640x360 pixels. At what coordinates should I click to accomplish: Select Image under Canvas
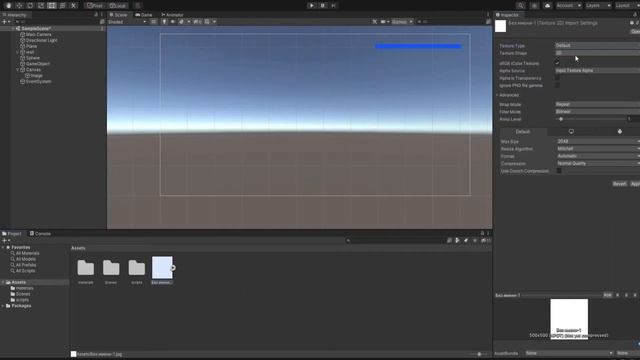33,76
